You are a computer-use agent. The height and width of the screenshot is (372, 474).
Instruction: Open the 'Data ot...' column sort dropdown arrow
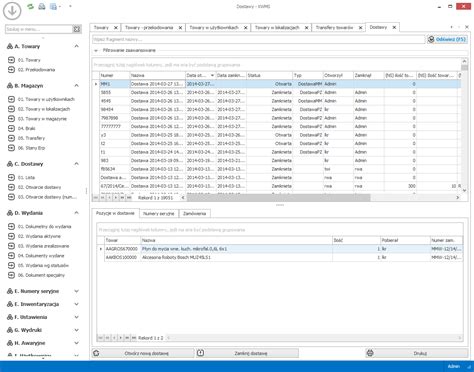click(212, 76)
